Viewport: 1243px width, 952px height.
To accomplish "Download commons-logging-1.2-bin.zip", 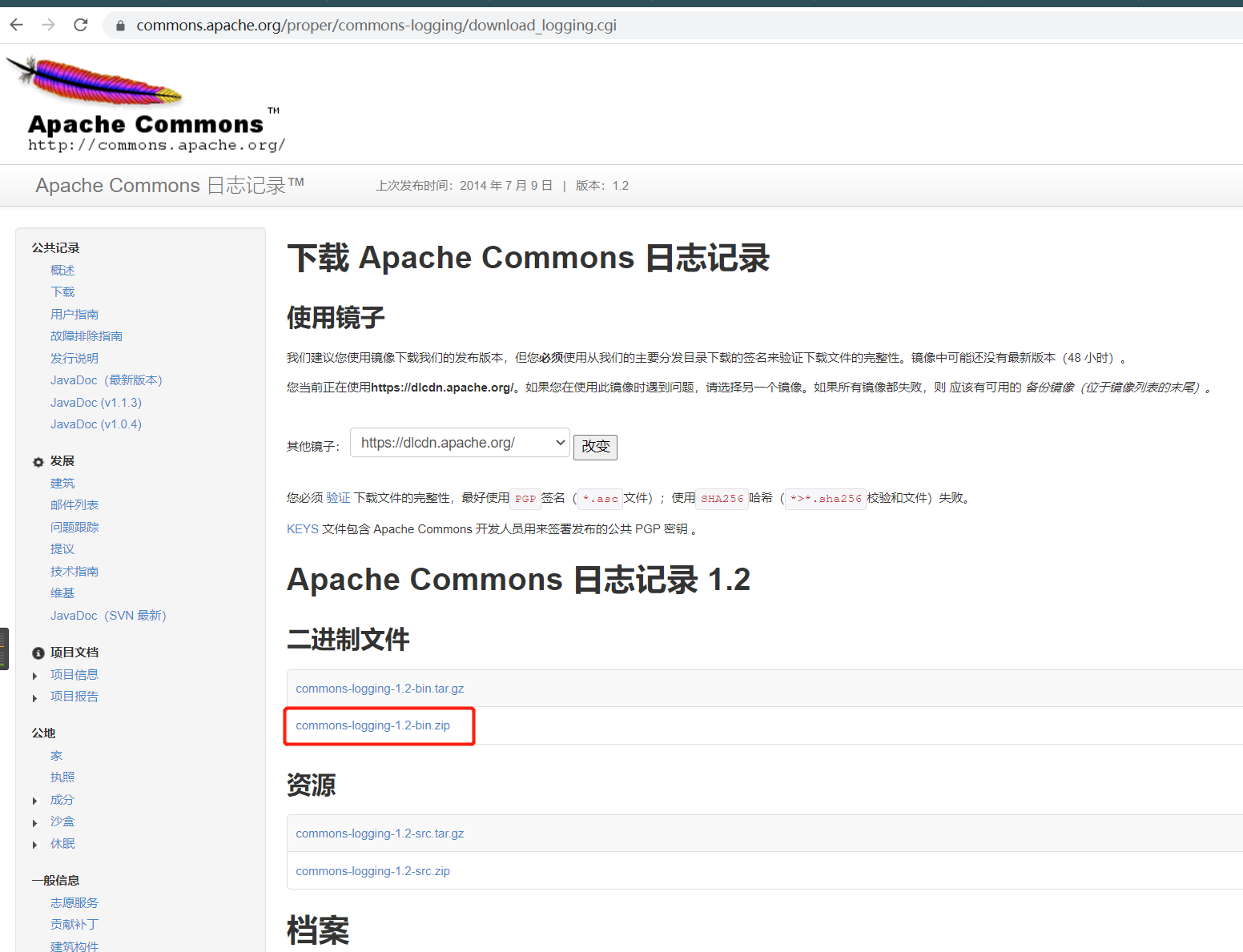I will point(372,725).
